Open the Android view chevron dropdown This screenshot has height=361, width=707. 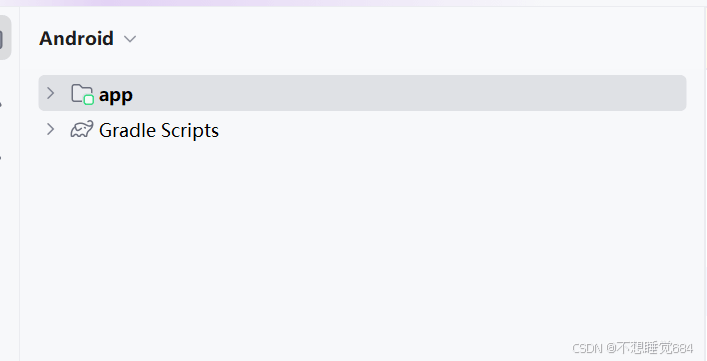[x=130, y=39]
